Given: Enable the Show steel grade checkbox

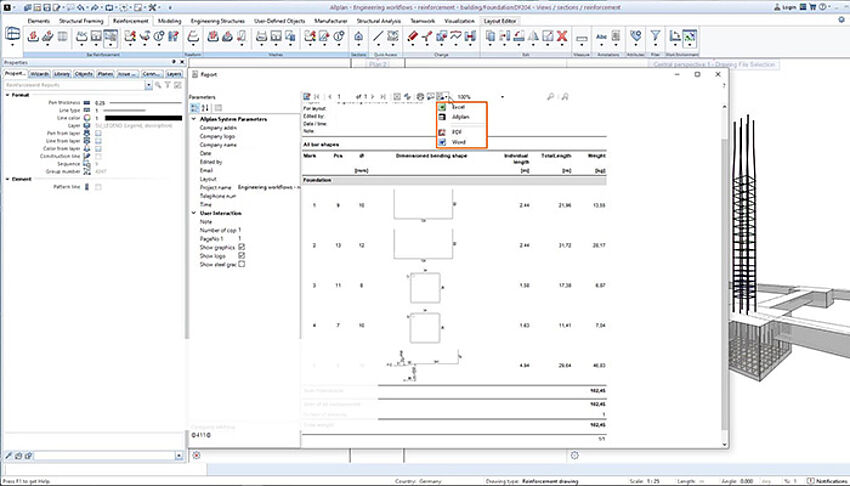Looking at the screenshot, I should point(241,265).
